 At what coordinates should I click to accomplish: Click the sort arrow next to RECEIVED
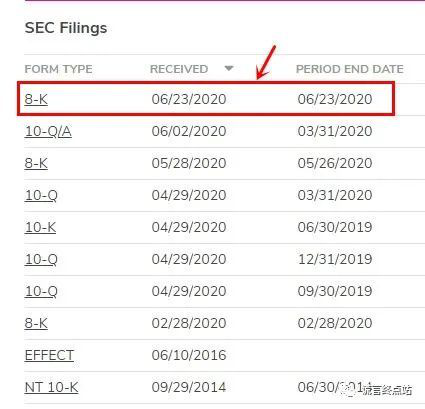tap(229, 68)
